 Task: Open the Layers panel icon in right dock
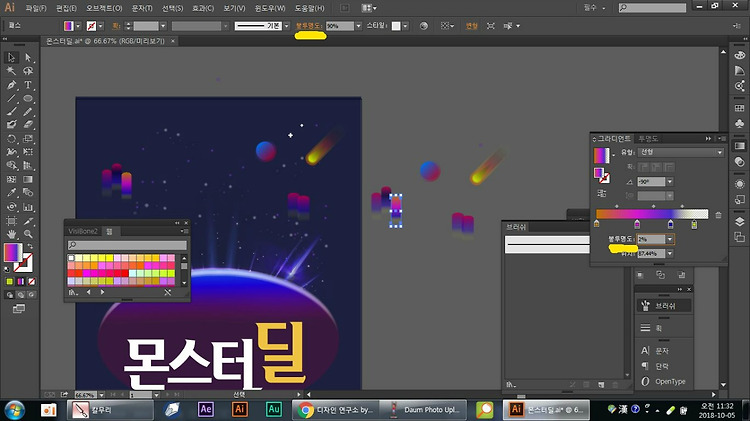click(739, 222)
